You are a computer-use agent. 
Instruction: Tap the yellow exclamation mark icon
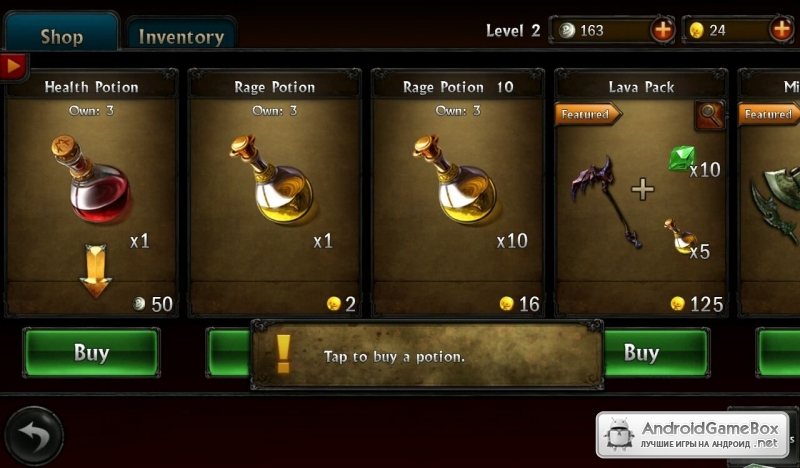[283, 354]
